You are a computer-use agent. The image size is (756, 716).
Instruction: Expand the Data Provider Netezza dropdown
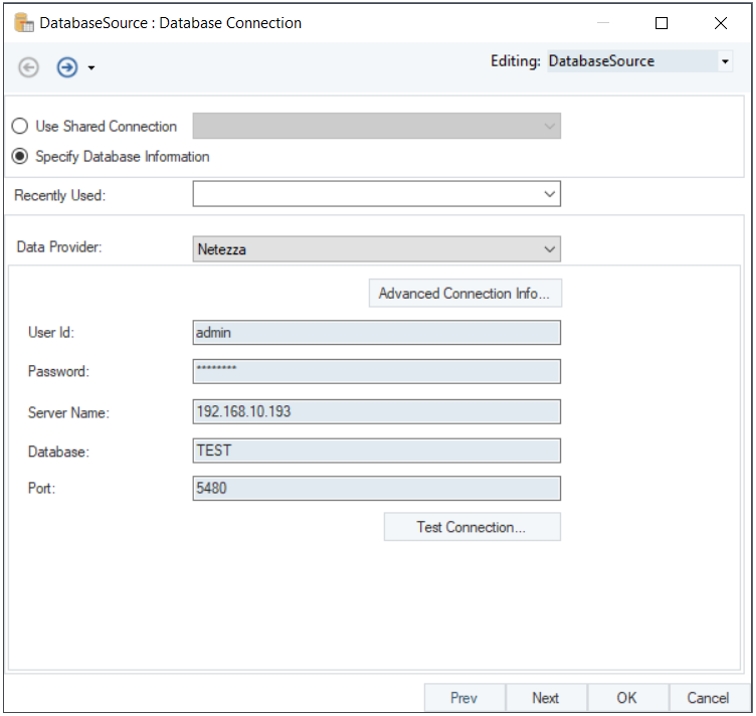point(376,249)
